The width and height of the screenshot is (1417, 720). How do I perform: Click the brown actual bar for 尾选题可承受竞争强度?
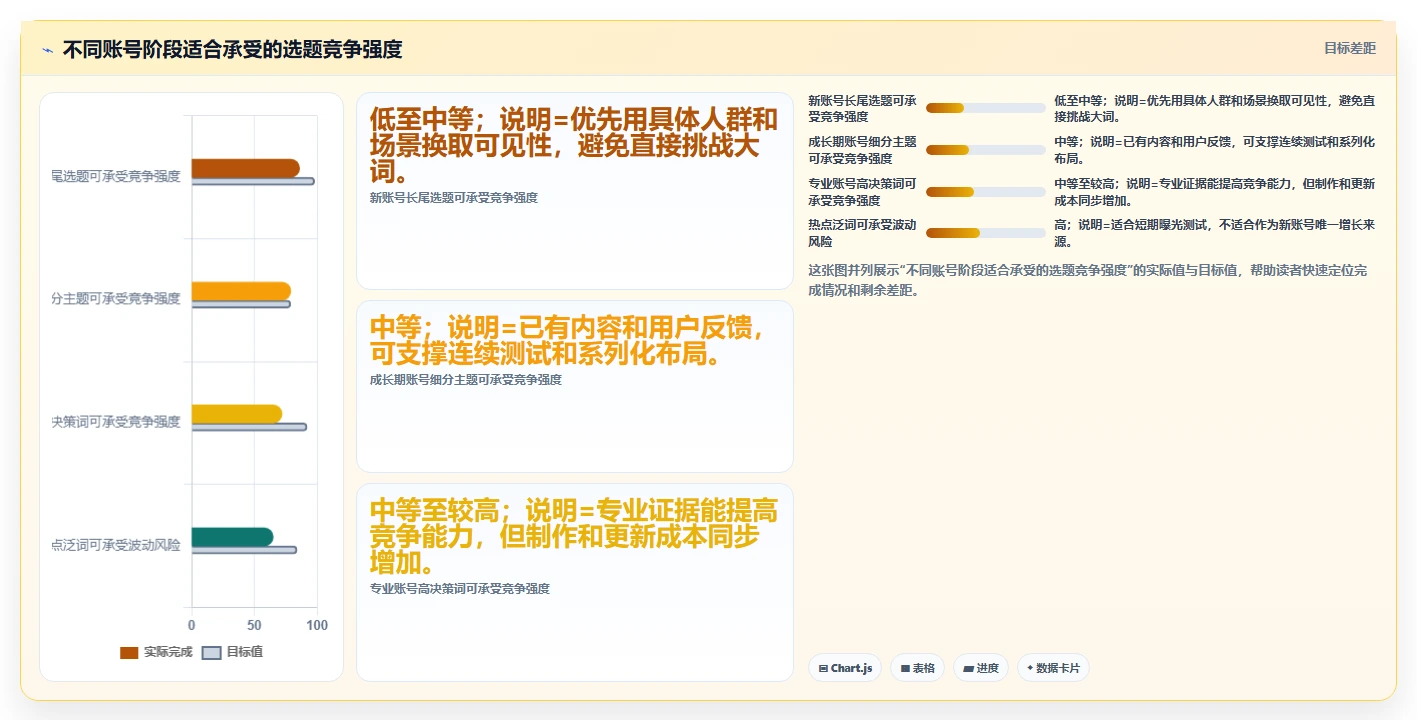pos(245,168)
